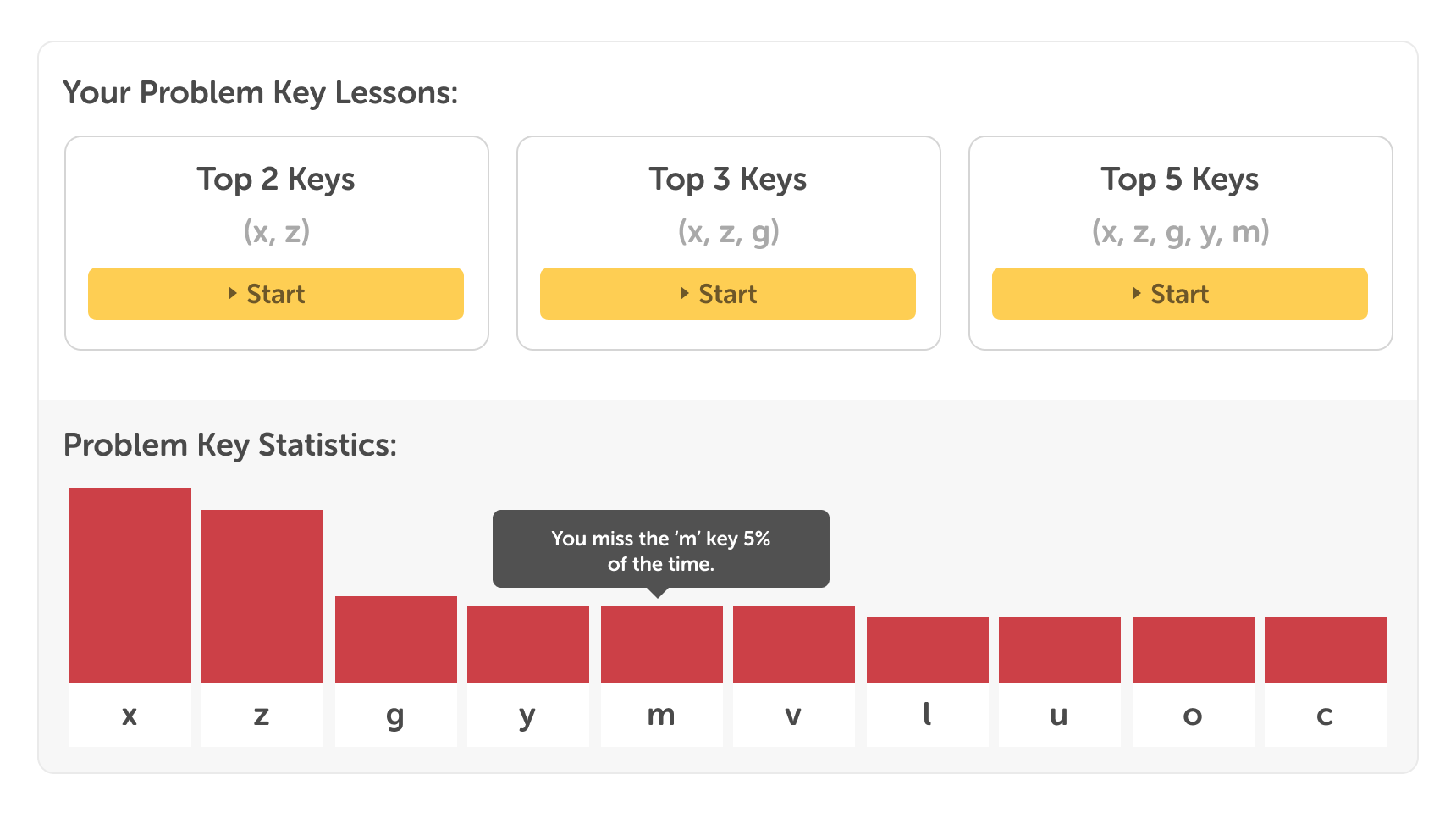
Task: Start the Top 3 Keys lesson
Action: click(728, 294)
